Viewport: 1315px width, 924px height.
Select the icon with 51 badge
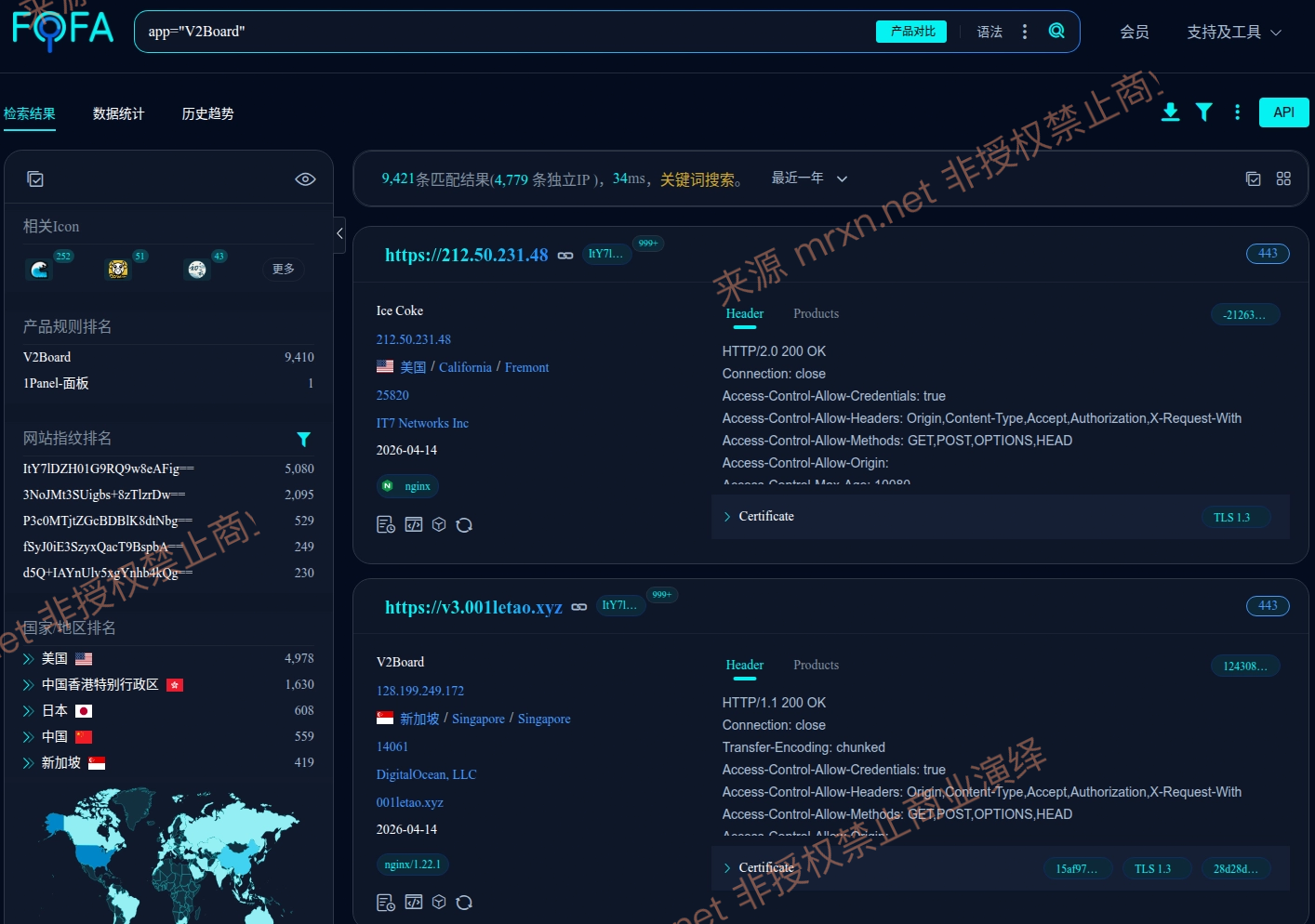tap(118, 270)
